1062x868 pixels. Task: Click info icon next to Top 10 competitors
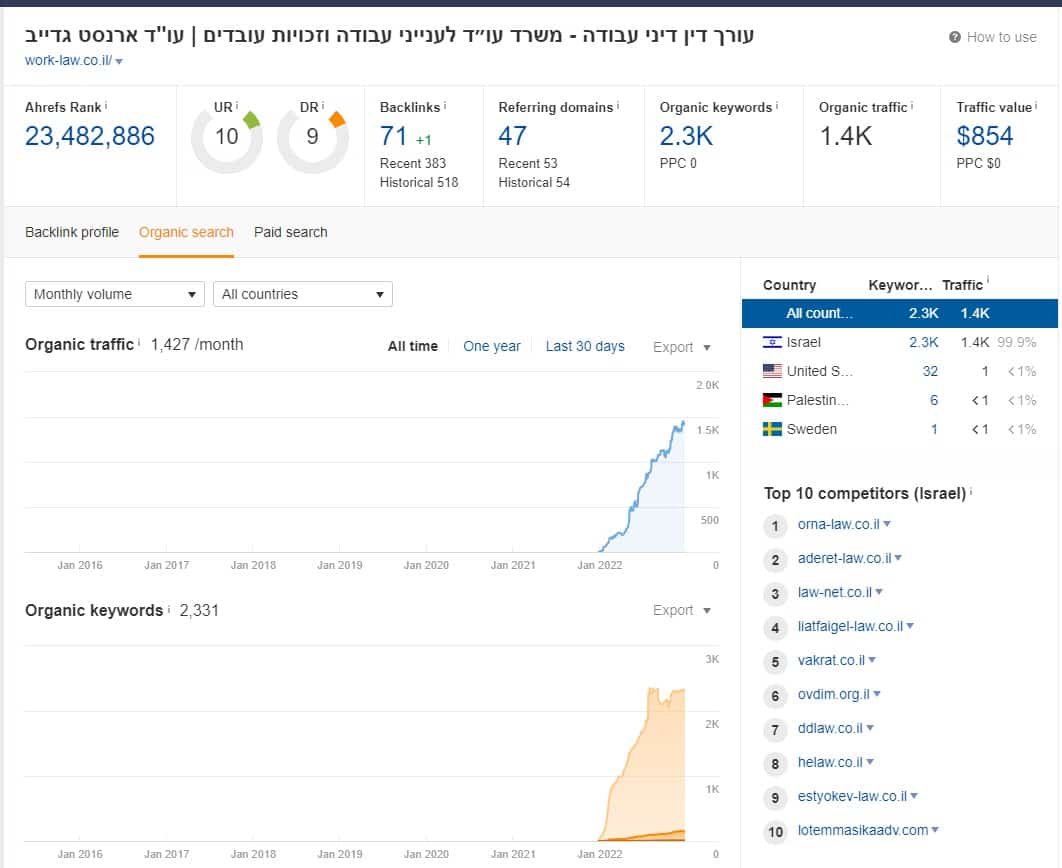coord(971,492)
